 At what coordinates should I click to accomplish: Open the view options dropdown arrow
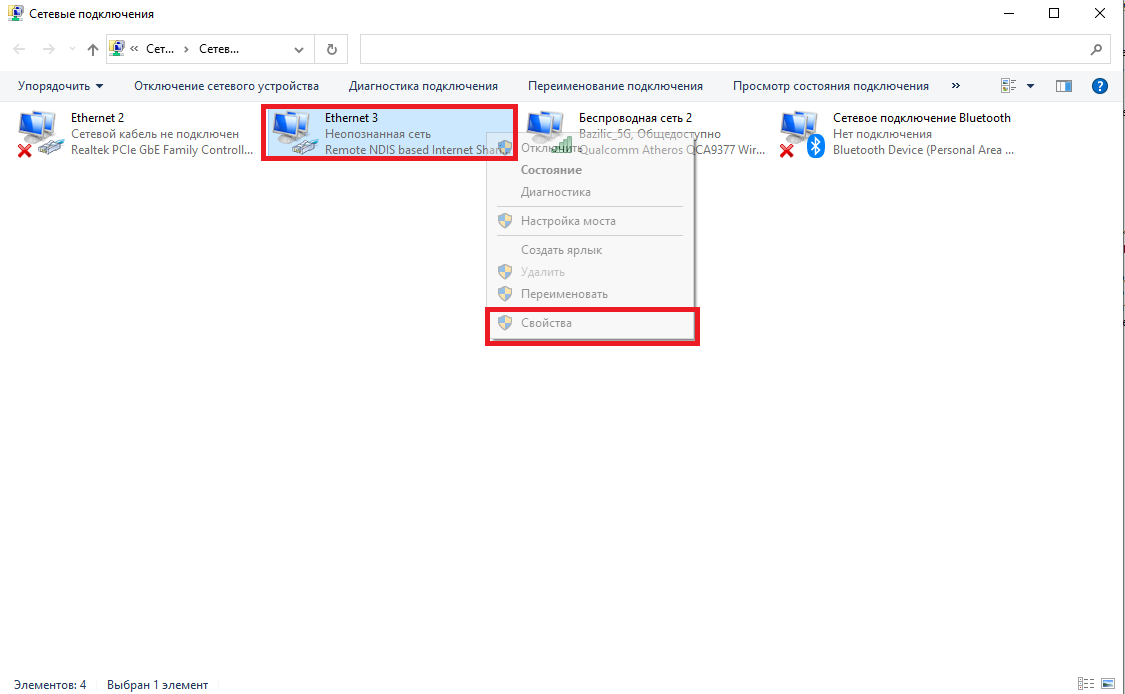point(1031,86)
